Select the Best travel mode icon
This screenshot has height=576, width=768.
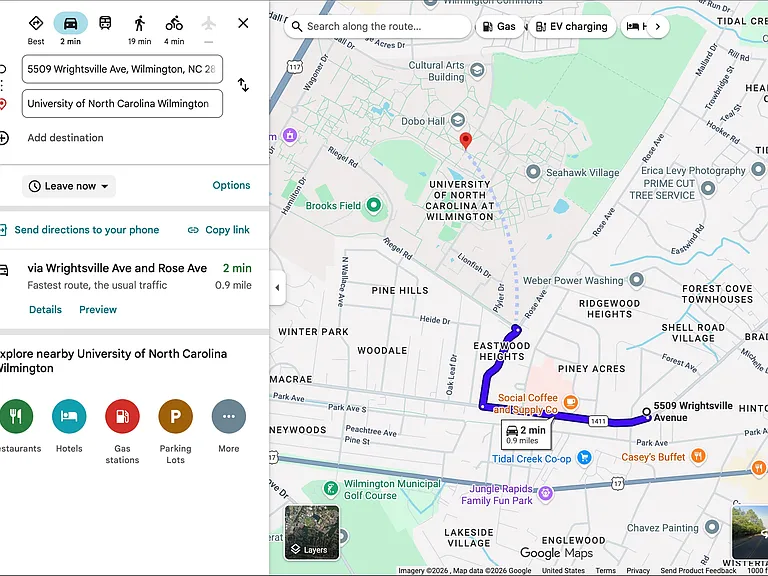tap(36, 24)
